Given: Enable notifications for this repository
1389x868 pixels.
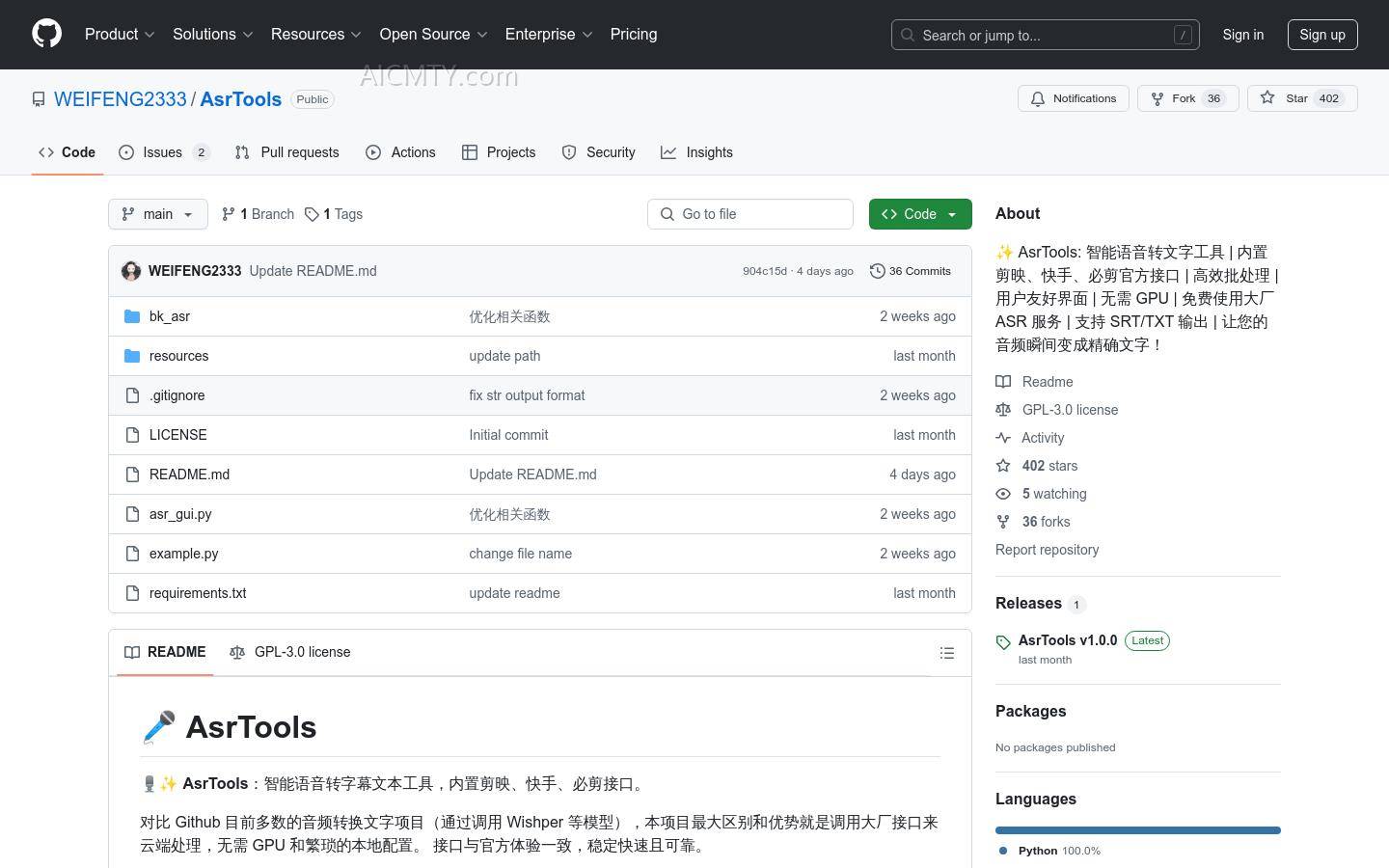Looking at the screenshot, I should pyautogui.click(x=1073, y=97).
